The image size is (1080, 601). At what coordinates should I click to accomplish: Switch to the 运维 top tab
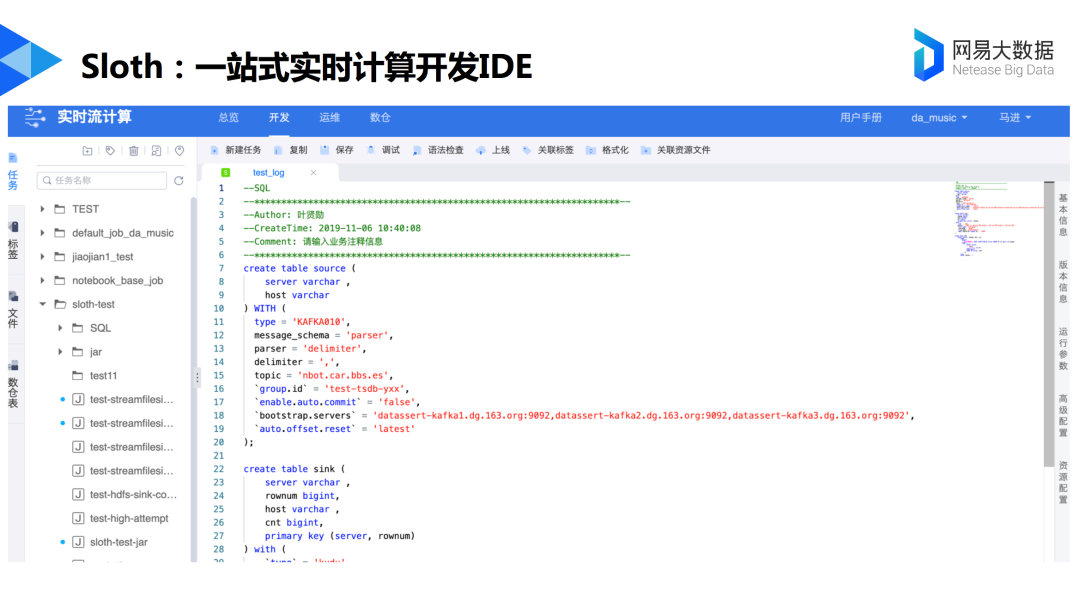pyautogui.click(x=330, y=117)
